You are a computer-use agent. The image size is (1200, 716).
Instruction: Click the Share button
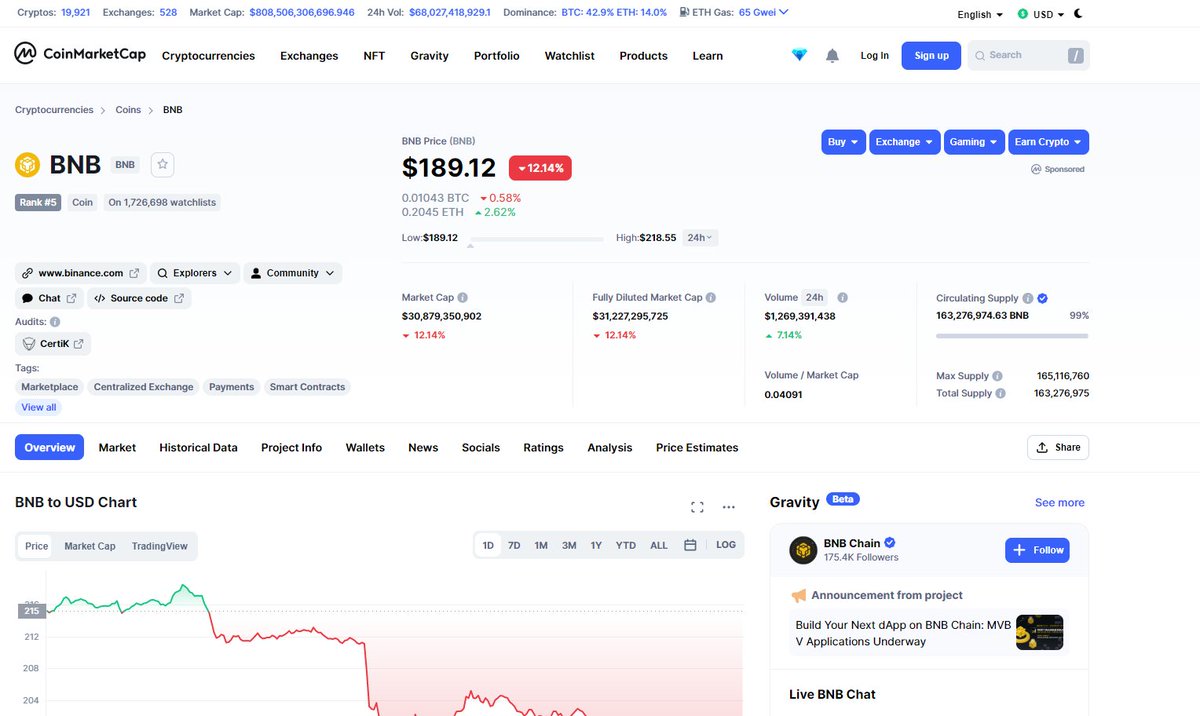[x=1058, y=447]
